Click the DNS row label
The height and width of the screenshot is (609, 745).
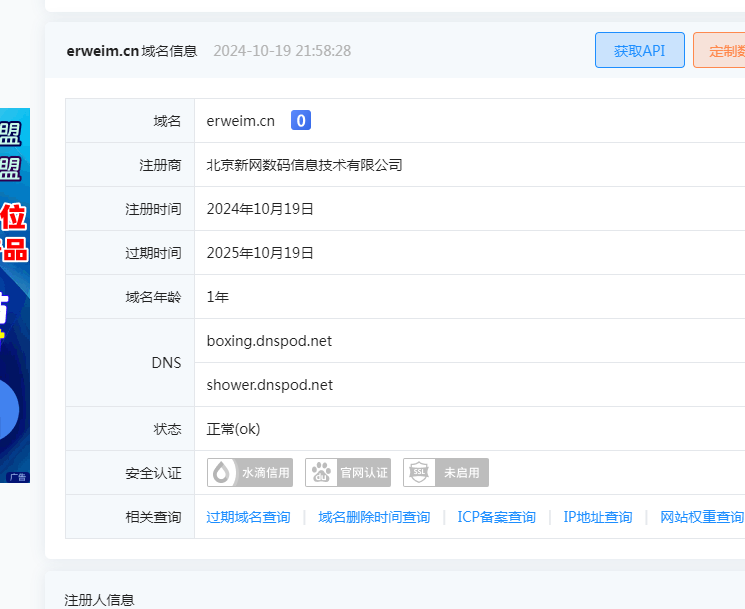coord(166,363)
